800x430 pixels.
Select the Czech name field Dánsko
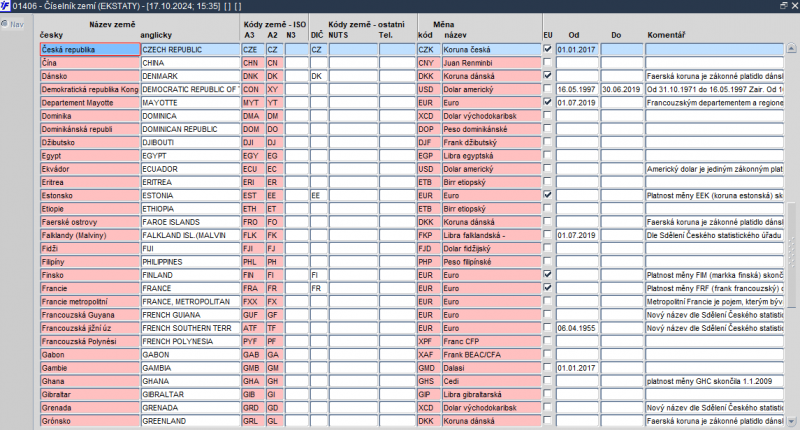90,76
